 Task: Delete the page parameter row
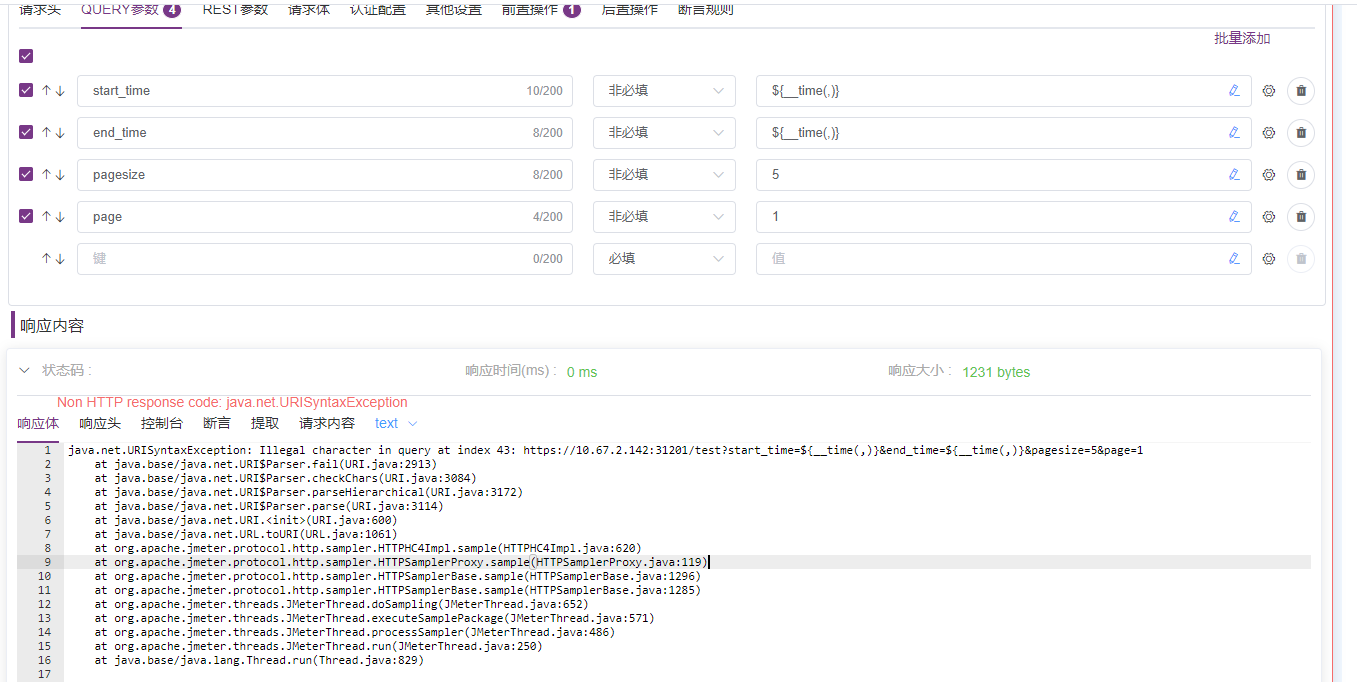pyautogui.click(x=1301, y=216)
